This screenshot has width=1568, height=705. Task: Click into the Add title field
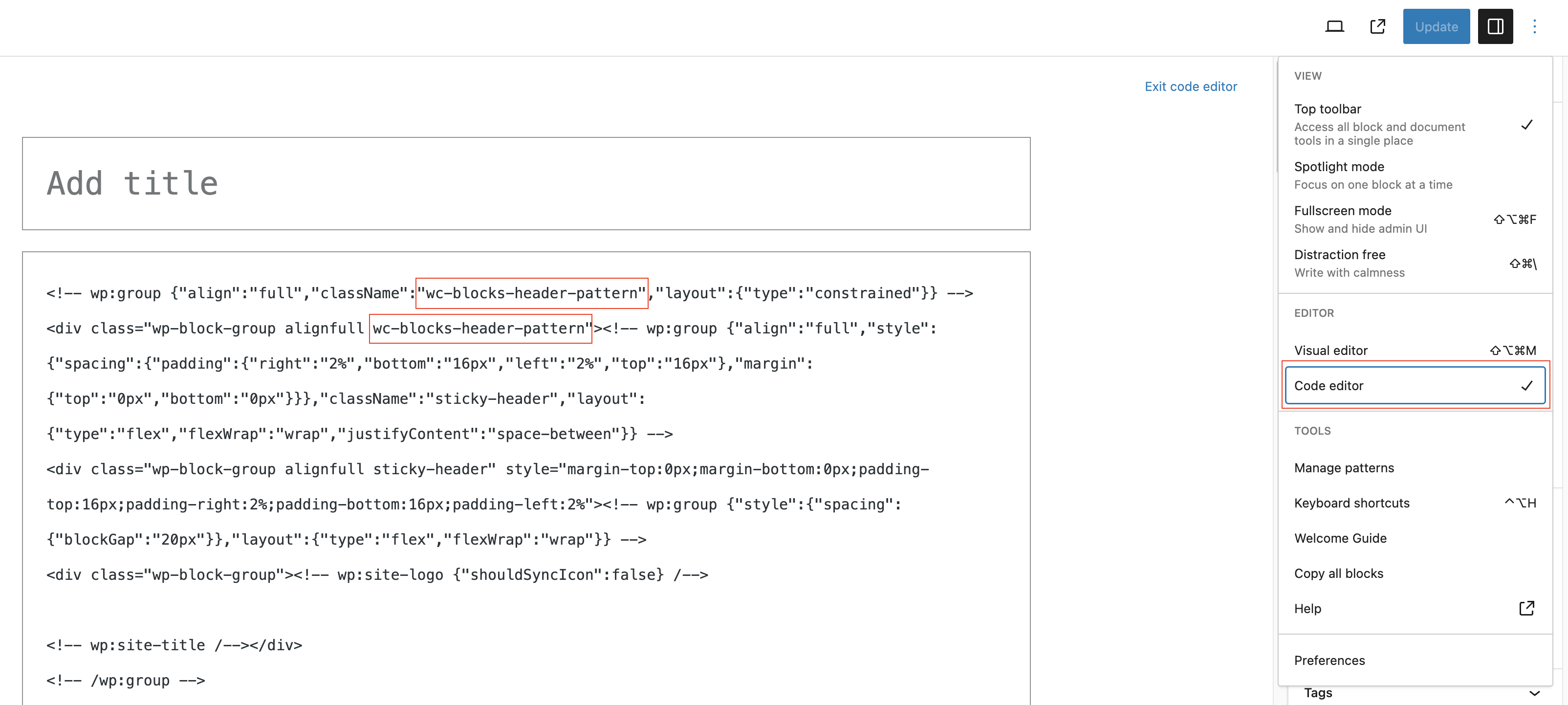click(x=526, y=183)
